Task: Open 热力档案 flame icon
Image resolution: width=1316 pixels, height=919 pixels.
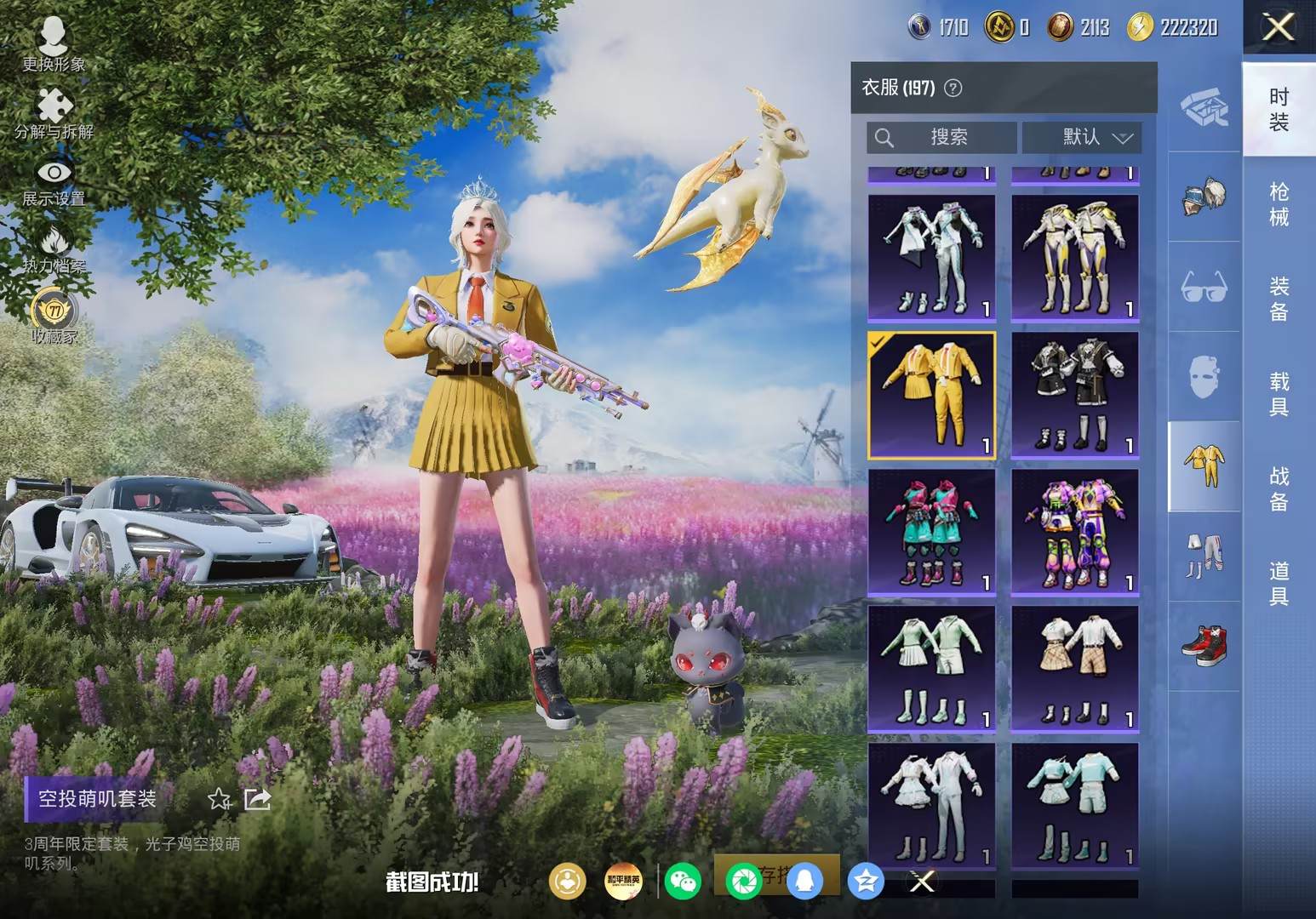Action: click(x=54, y=249)
